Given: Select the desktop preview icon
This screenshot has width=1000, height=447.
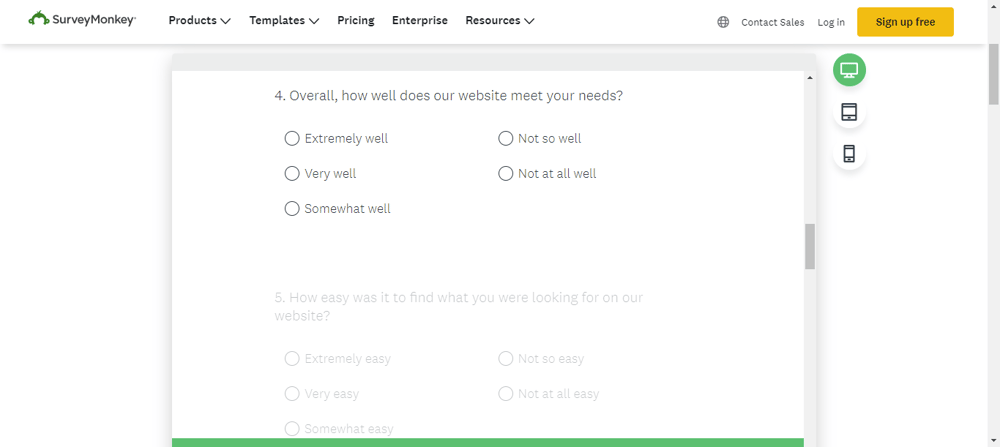Looking at the screenshot, I should [x=849, y=70].
